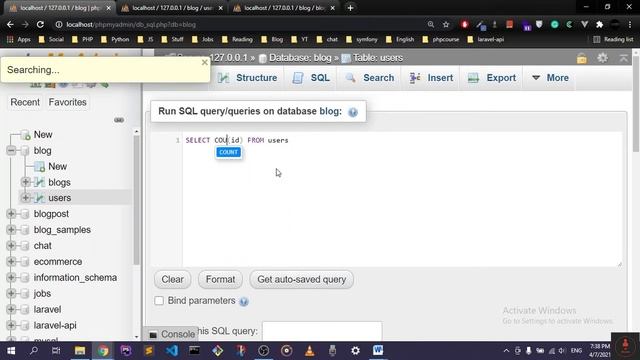The image size is (640, 360).
Task: Click the navigation link-toggle icon
Action: pyautogui.click(x=119, y=120)
